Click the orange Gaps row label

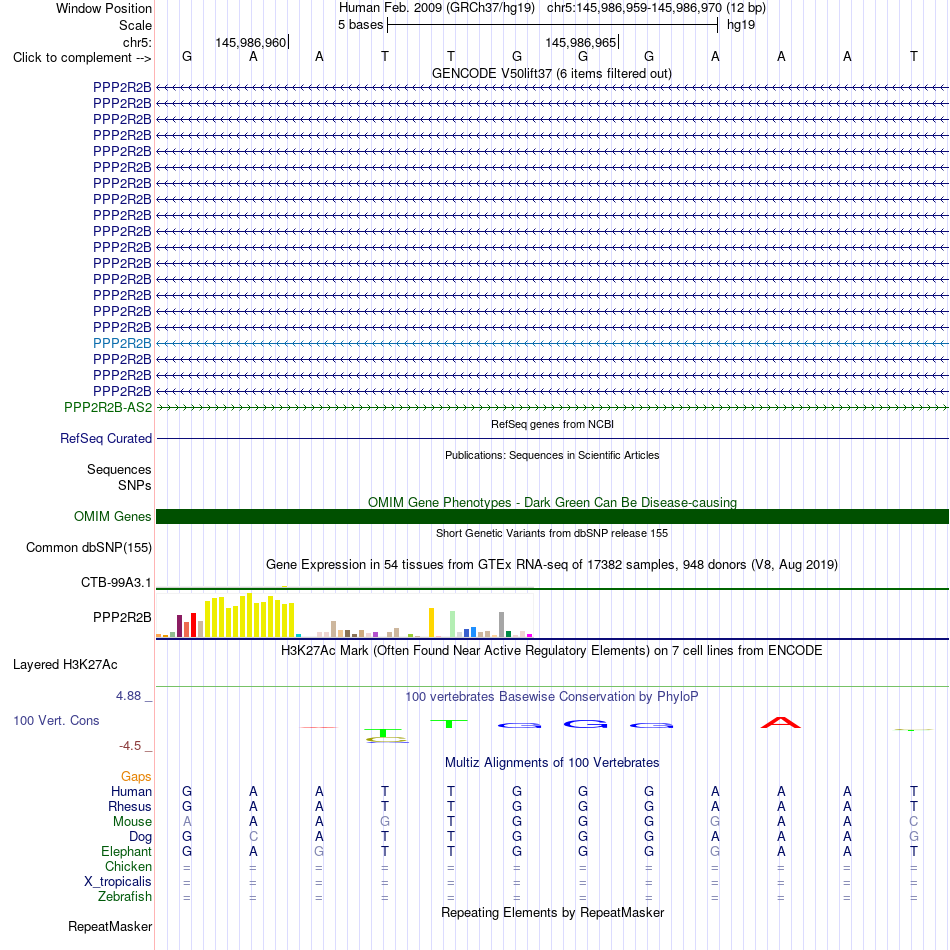(136, 777)
